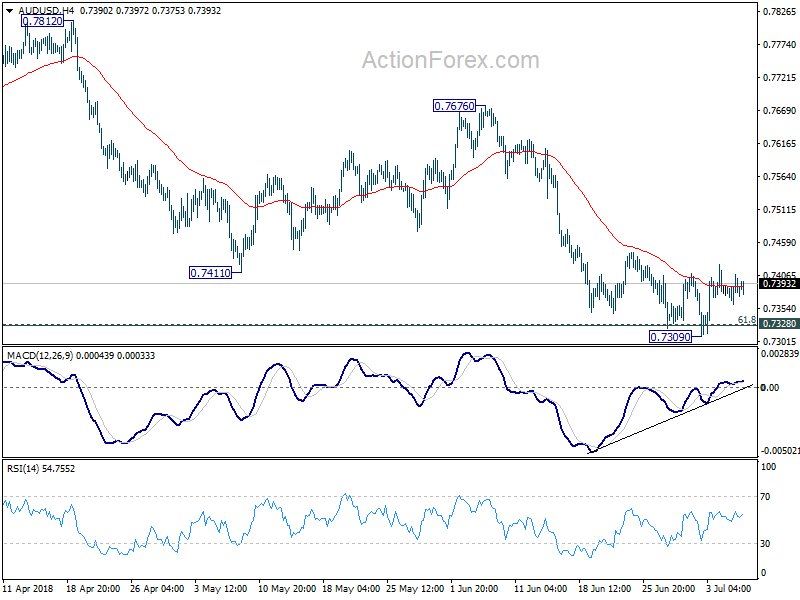Click the 0.75115 price scale value
Image resolution: width=800 pixels, height=600 pixels.
pos(779,210)
